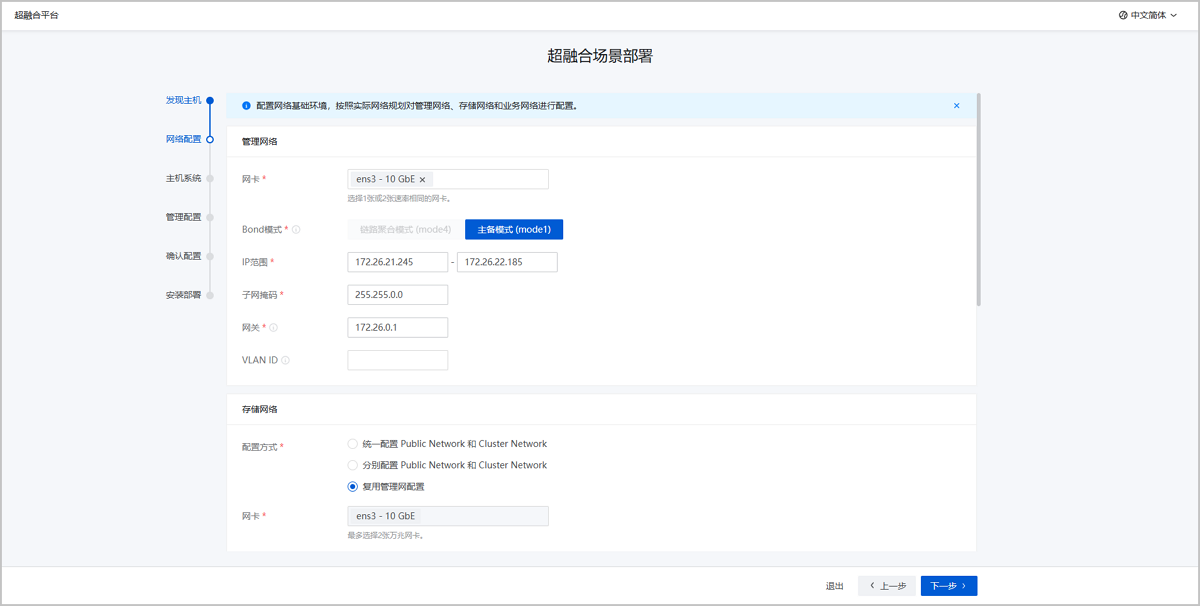Click help icon beside VLAN ID

286,360
